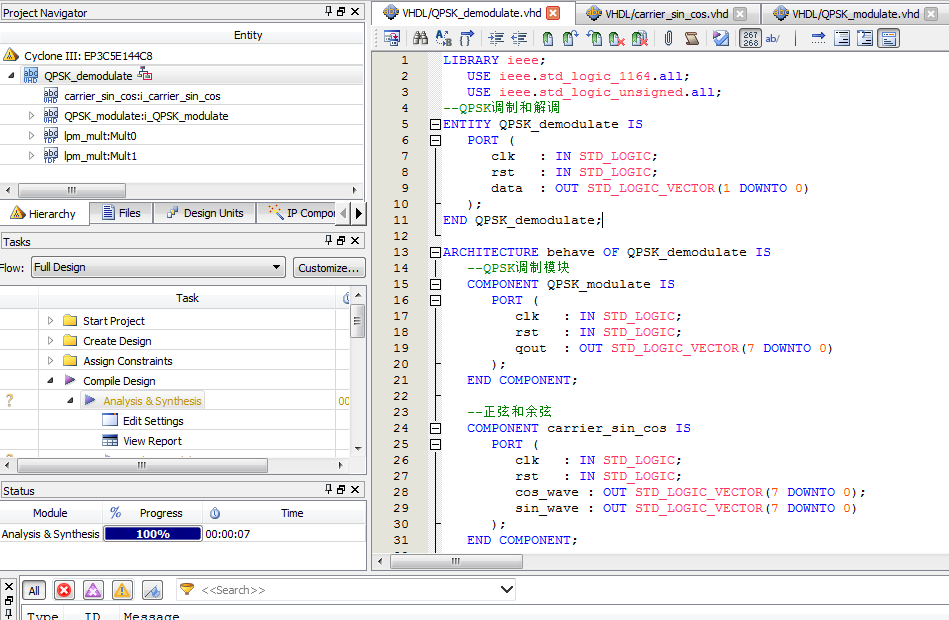
Task: Toggle the critical warnings filter in Messages
Action: click(93, 590)
